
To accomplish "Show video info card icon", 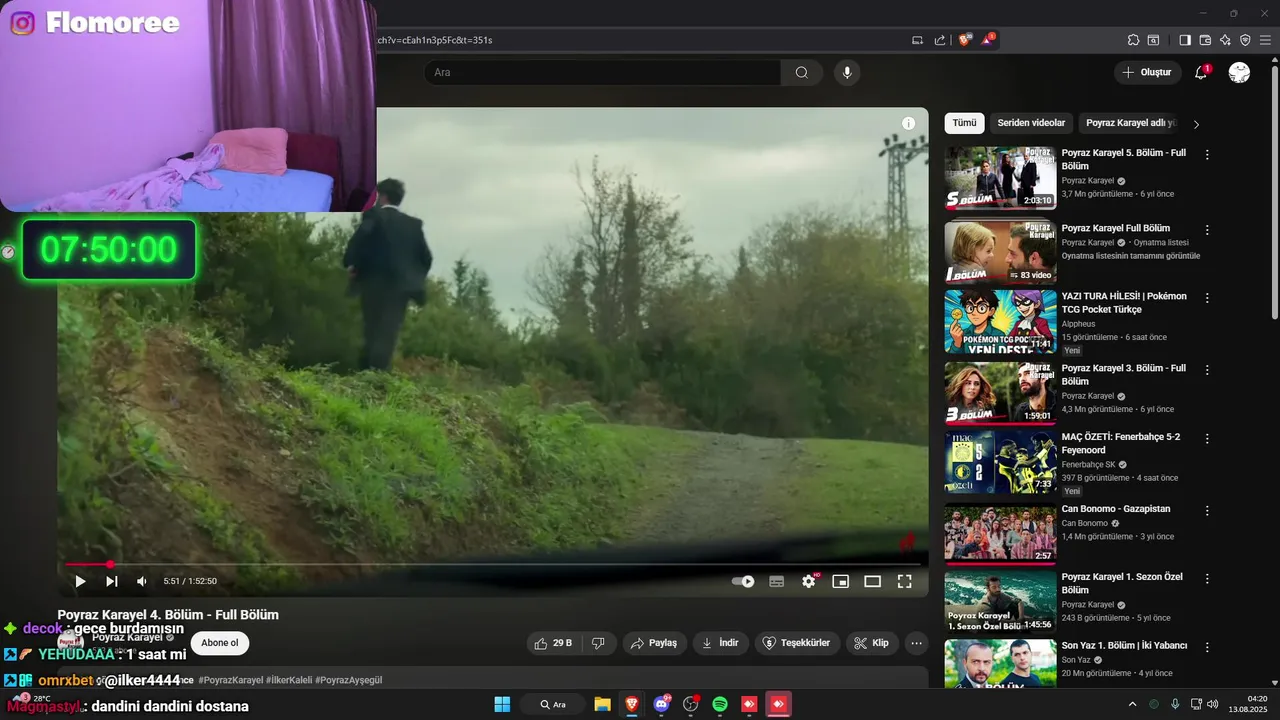I will [908, 123].
